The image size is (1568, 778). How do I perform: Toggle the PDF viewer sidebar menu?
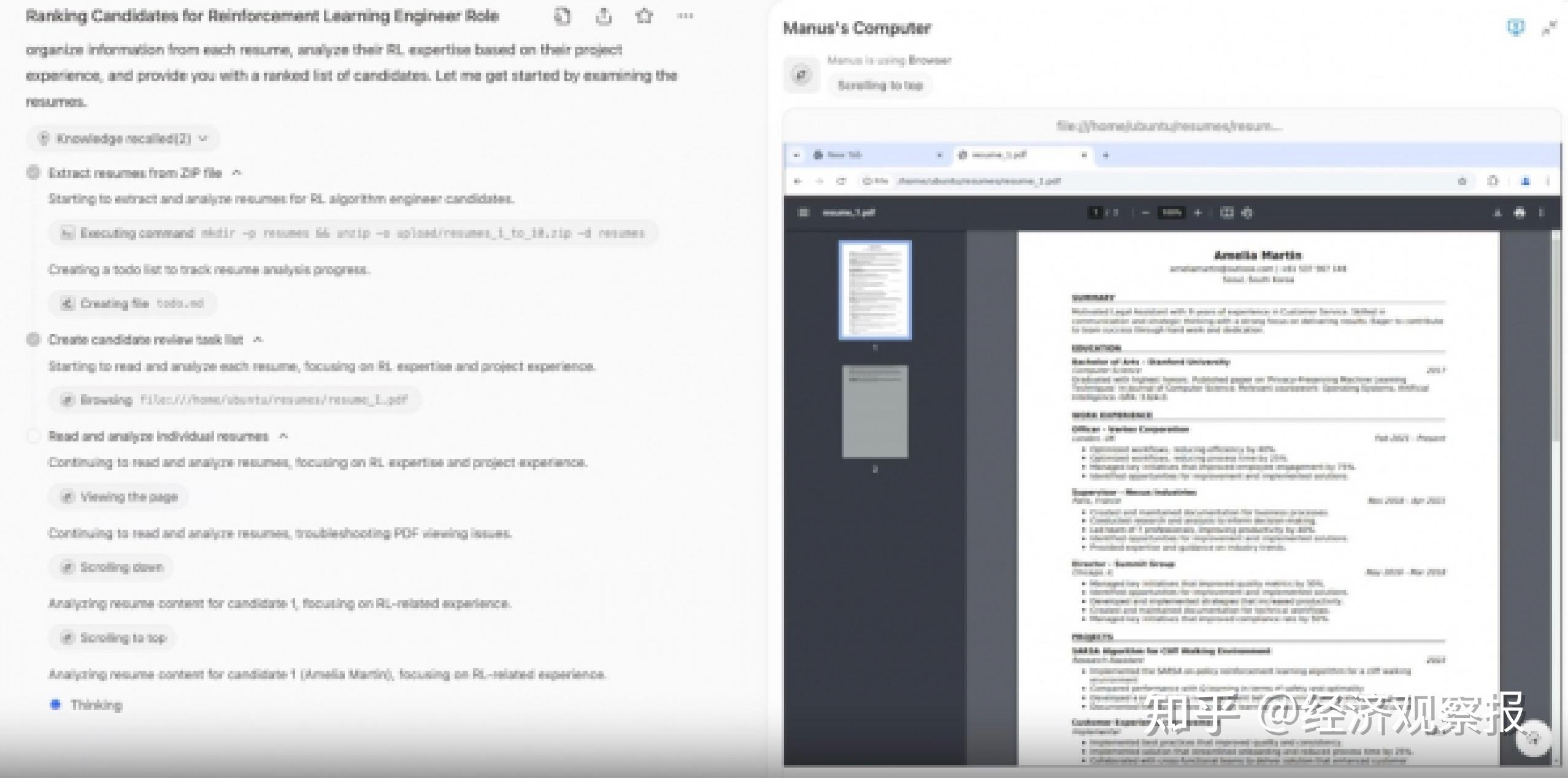[803, 213]
